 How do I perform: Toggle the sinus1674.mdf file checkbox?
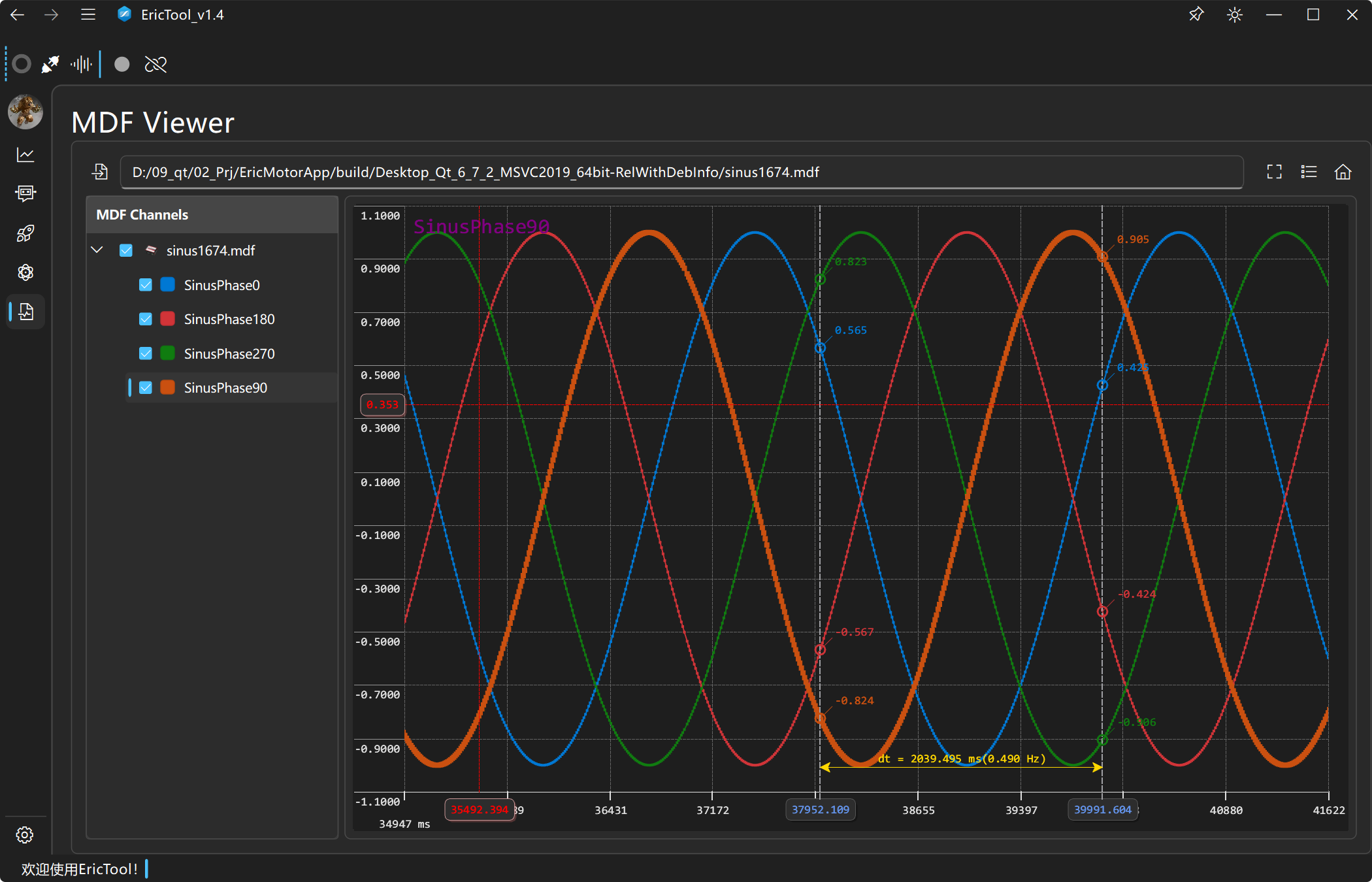click(126, 250)
